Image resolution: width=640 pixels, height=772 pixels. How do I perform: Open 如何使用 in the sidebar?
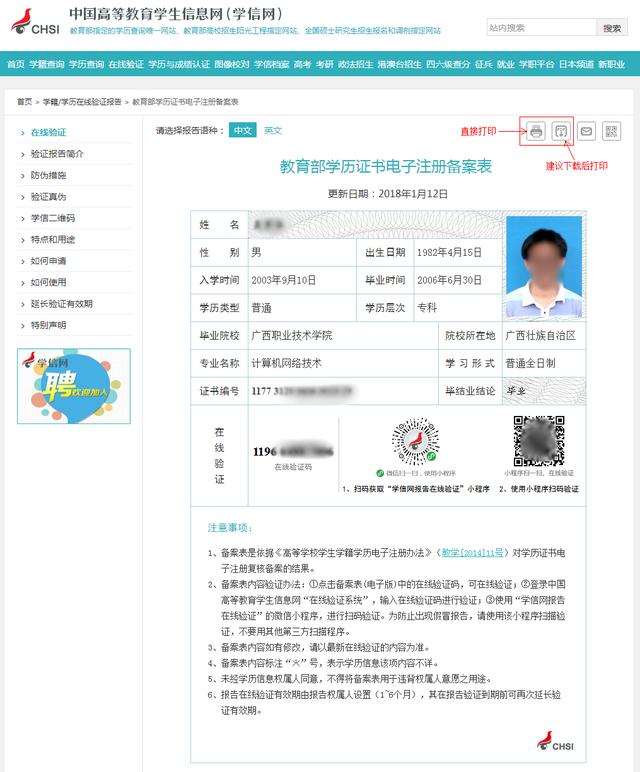[x=48, y=283]
